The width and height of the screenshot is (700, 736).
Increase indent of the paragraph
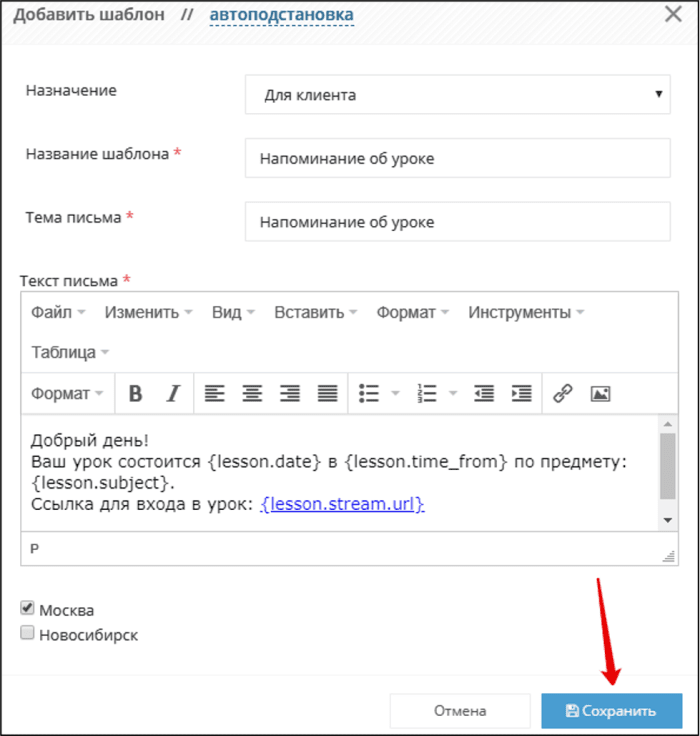coord(522,393)
